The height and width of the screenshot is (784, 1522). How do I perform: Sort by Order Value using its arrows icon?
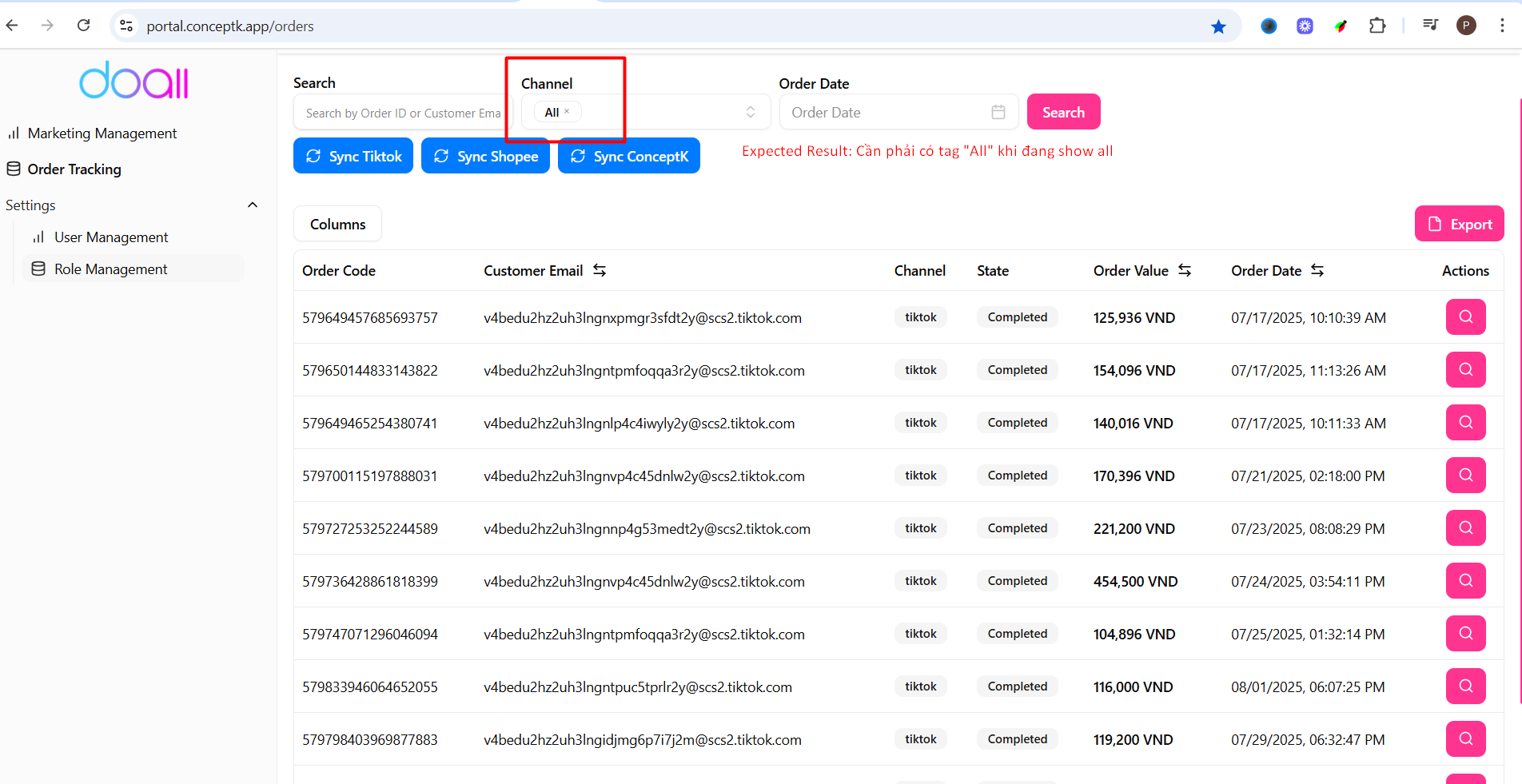[x=1185, y=271]
